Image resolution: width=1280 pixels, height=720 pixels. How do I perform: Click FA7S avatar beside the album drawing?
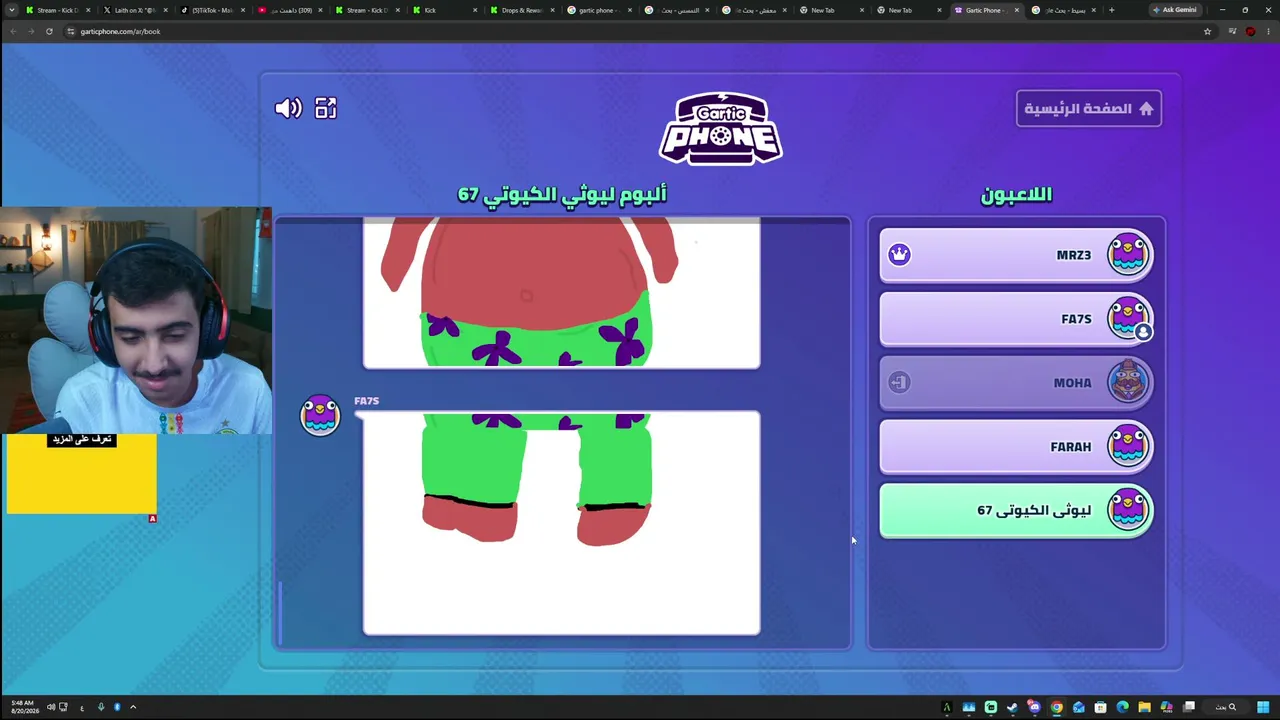point(320,415)
